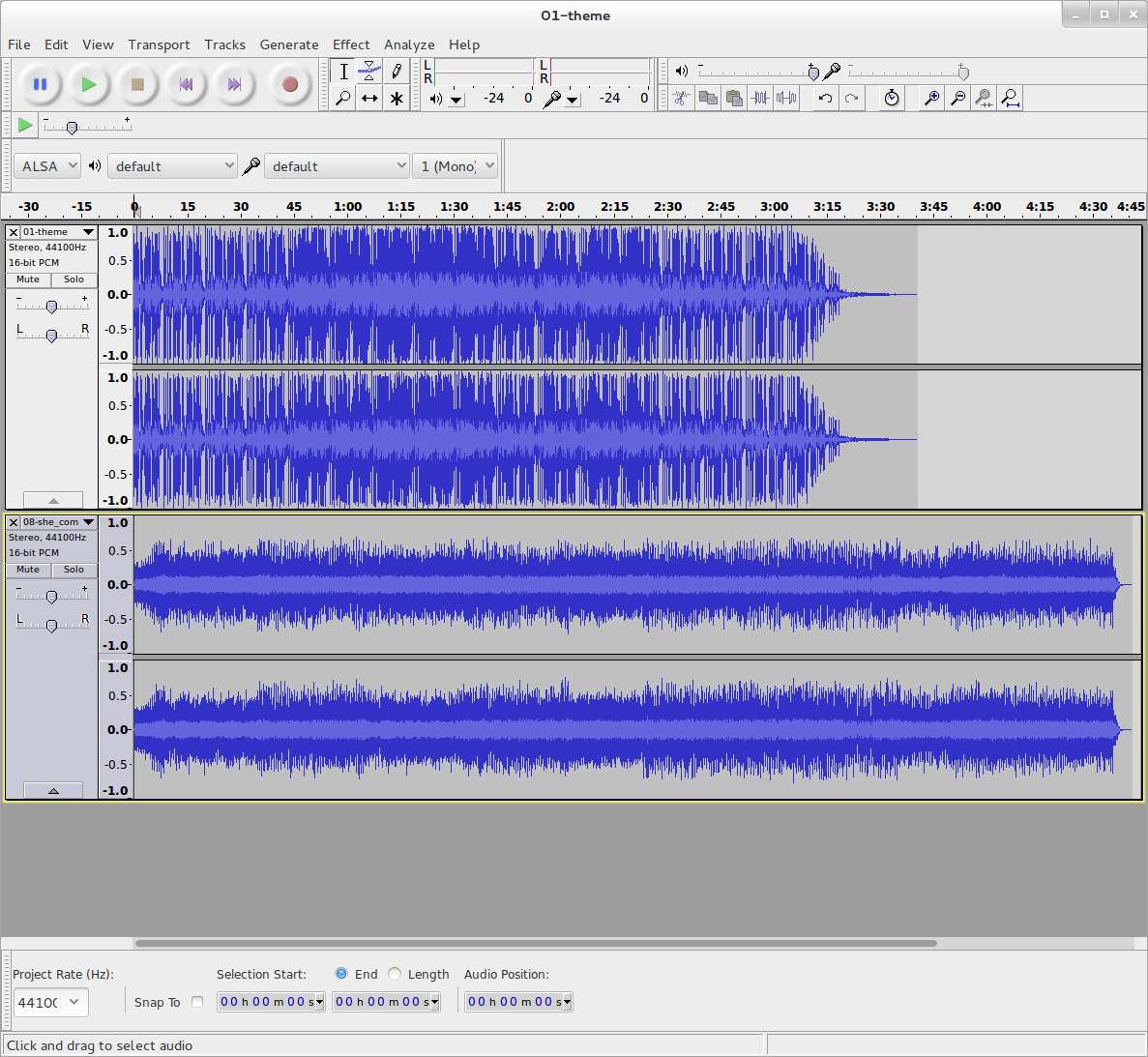Open the Effect menu

coord(351,44)
